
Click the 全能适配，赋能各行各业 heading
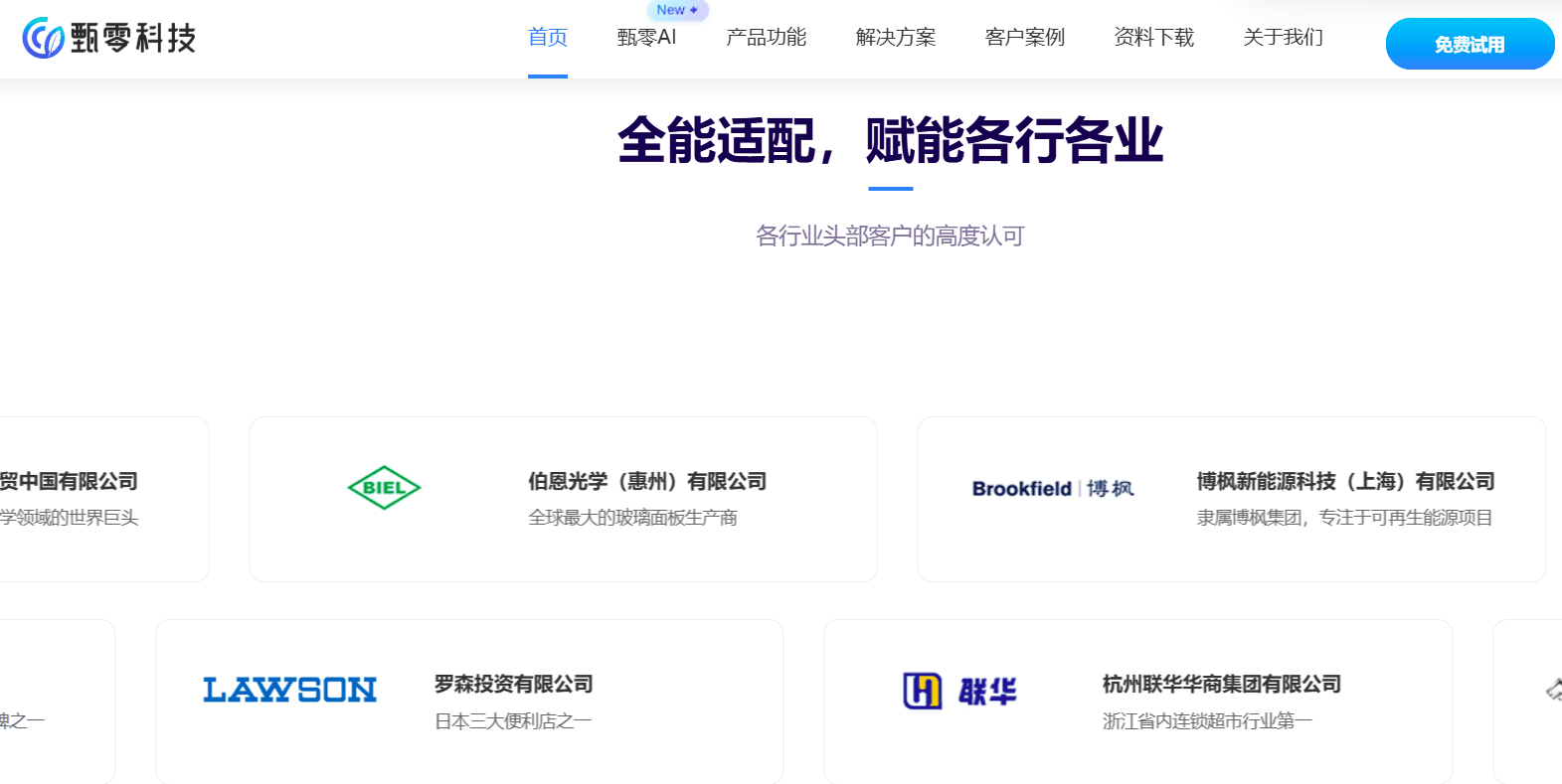pos(891,140)
